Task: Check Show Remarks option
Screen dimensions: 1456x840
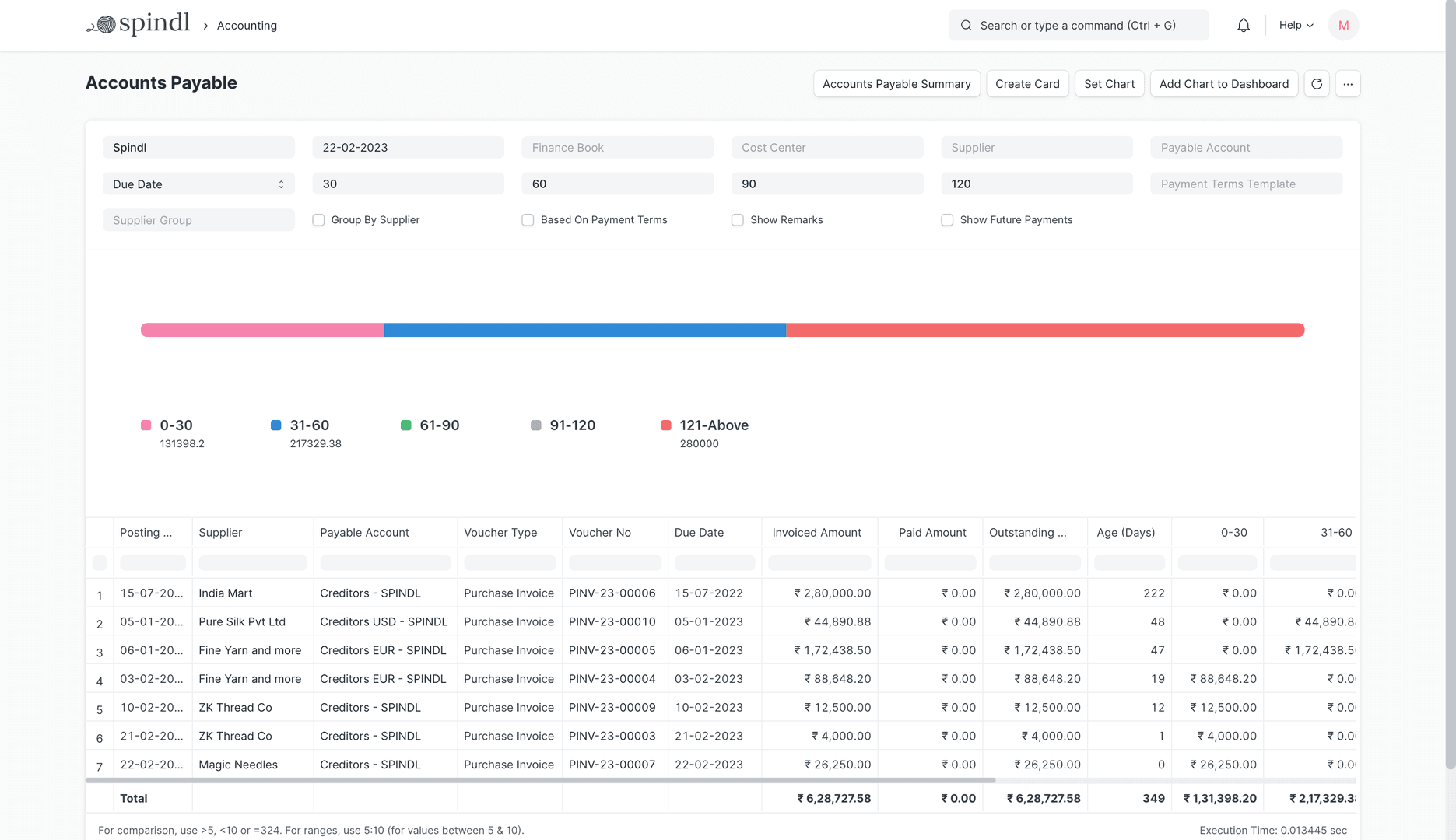Action: pos(737,220)
